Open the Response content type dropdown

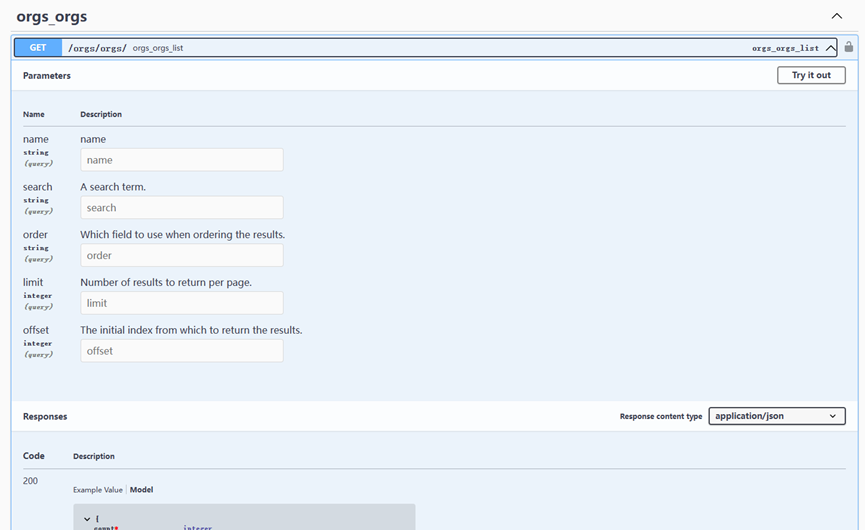pos(776,416)
